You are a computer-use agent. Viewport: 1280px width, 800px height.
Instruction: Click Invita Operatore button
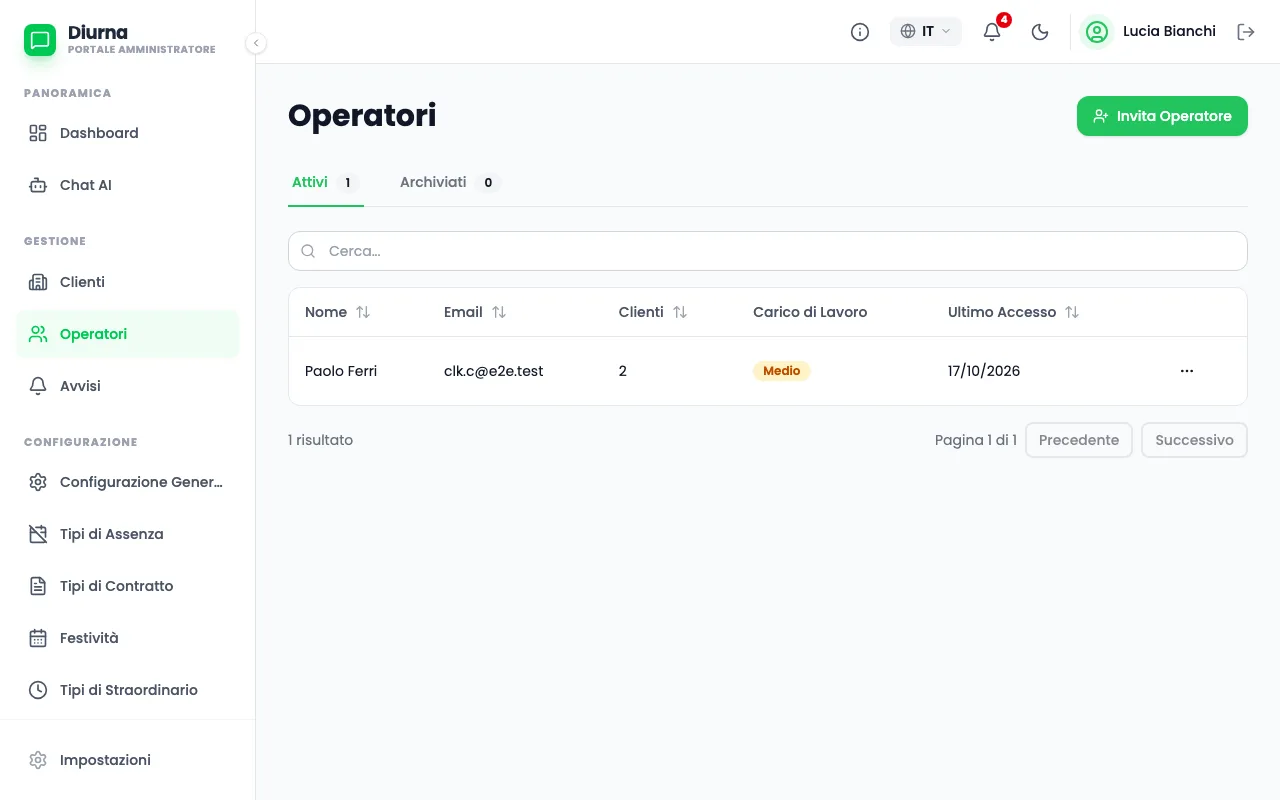click(1162, 116)
